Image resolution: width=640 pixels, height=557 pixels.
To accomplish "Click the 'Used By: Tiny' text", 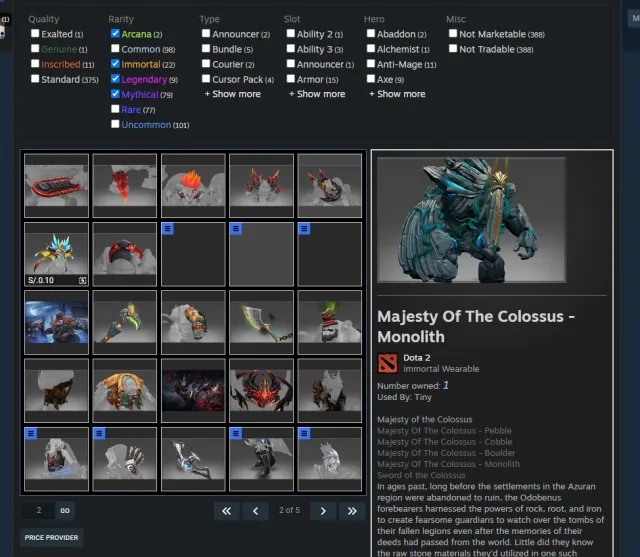I will [x=404, y=397].
